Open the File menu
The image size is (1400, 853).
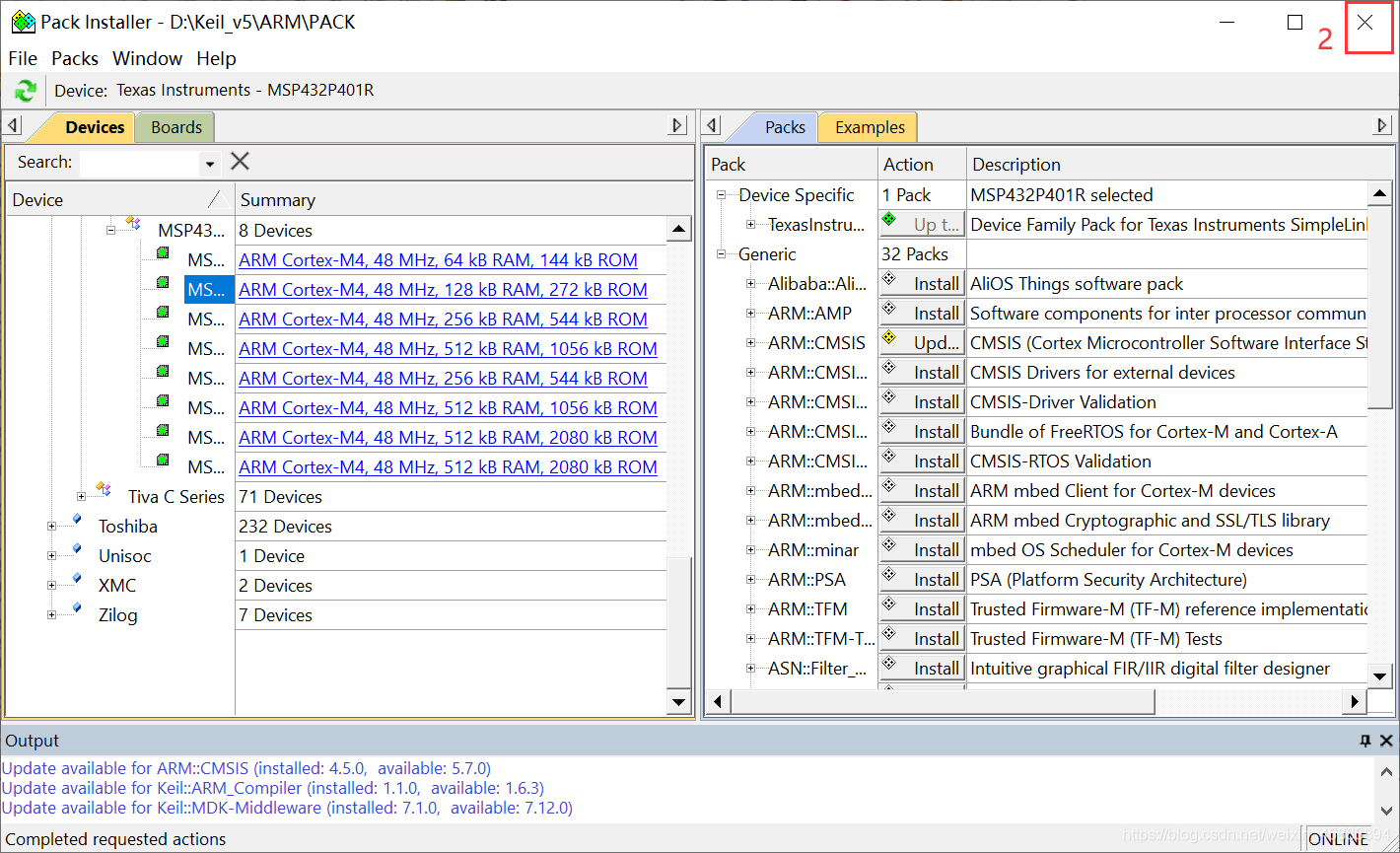23,58
